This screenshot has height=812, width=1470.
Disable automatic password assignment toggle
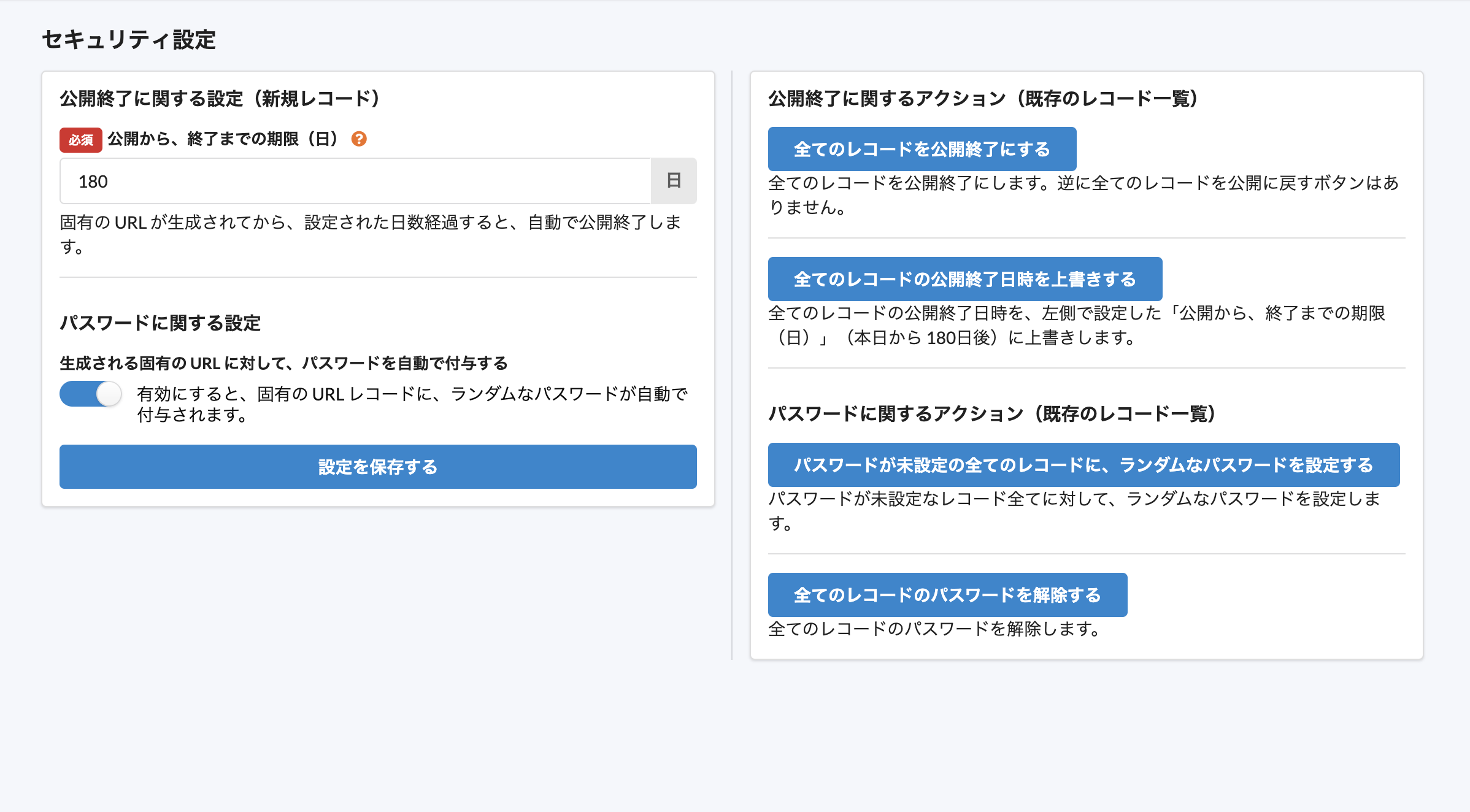[91, 394]
